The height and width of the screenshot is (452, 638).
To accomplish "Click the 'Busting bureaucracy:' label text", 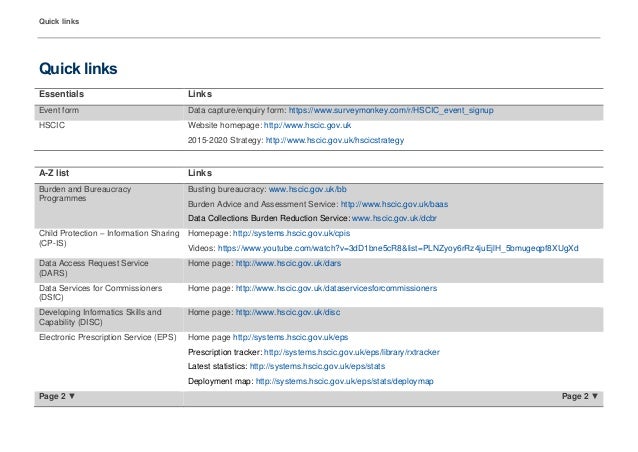I will pos(227,189).
